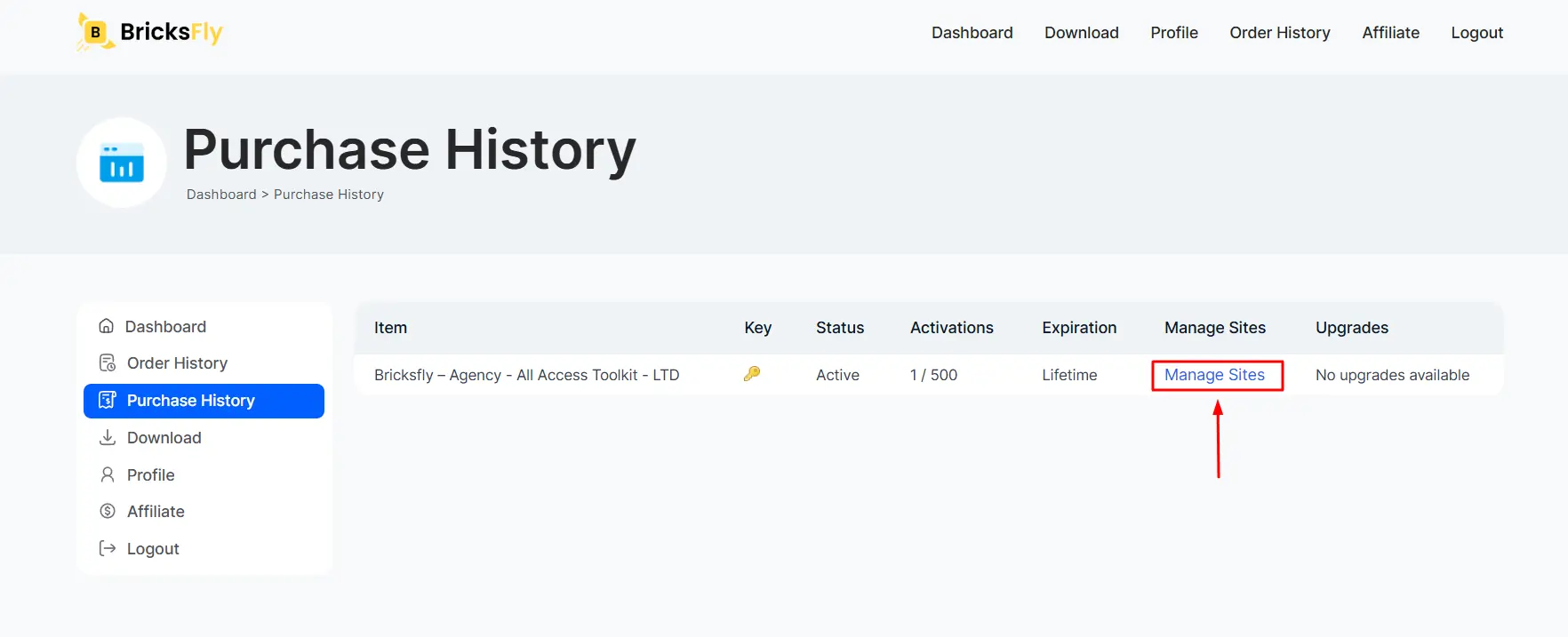Image resolution: width=1568 pixels, height=637 pixels.
Task: Click the sidebar Order History icon
Action: pos(108,362)
